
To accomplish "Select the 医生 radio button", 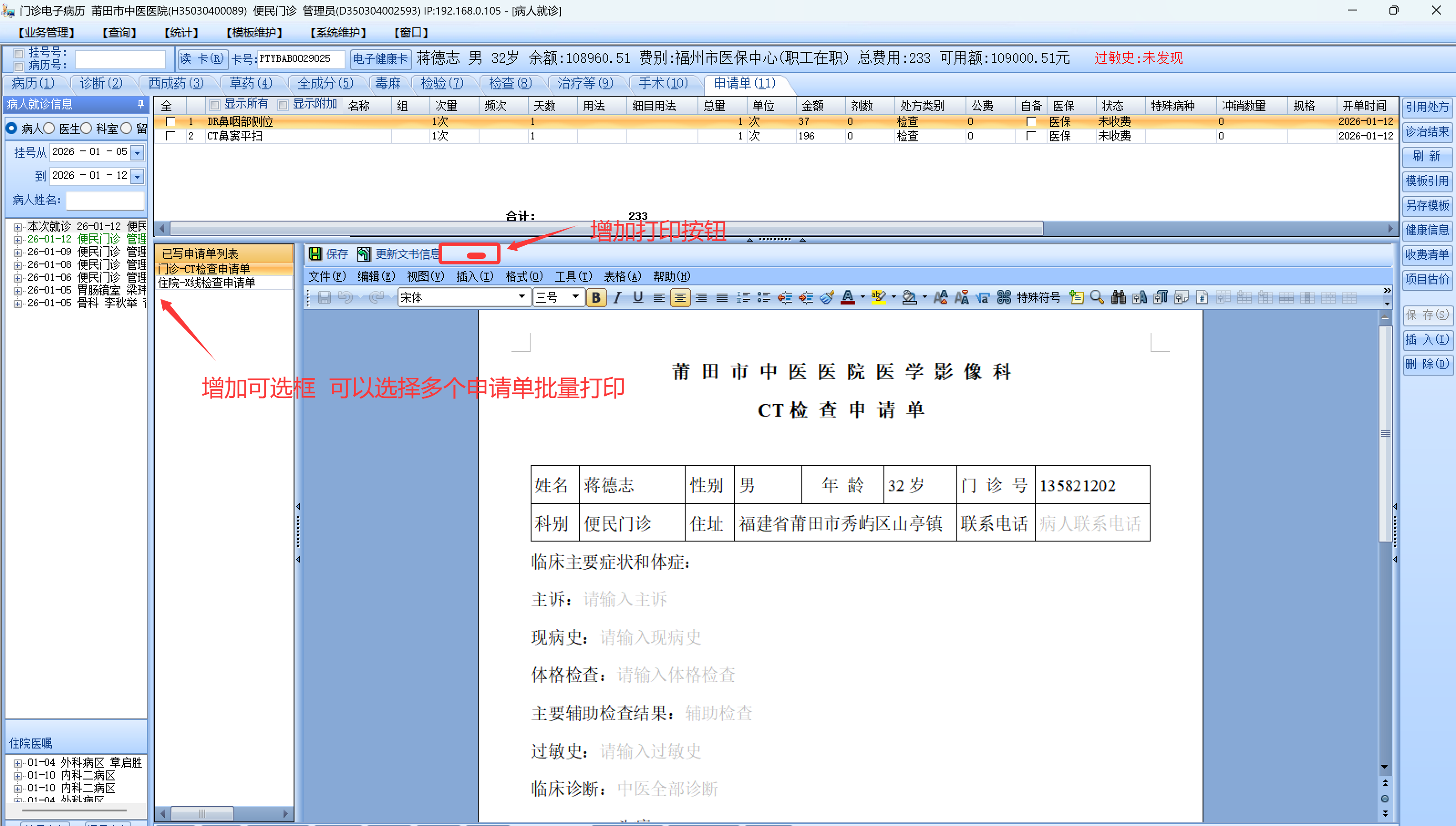I will click(x=49, y=129).
